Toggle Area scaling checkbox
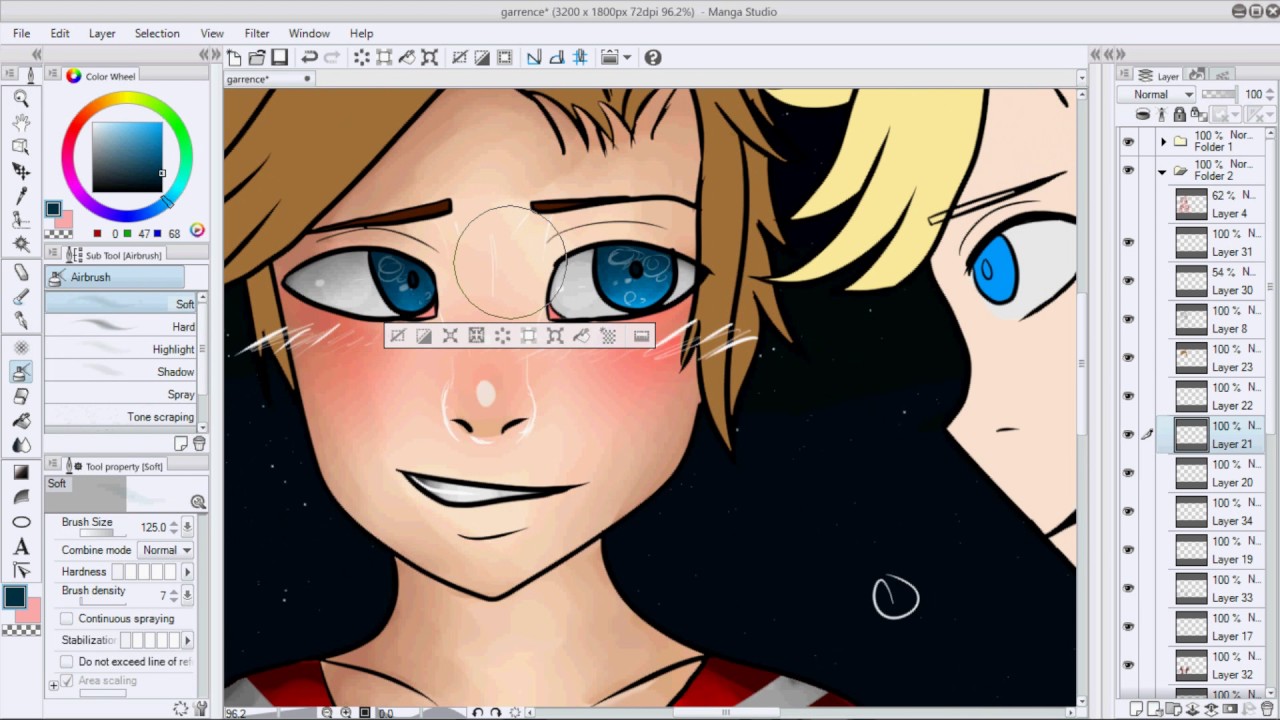 (x=66, y=681)
